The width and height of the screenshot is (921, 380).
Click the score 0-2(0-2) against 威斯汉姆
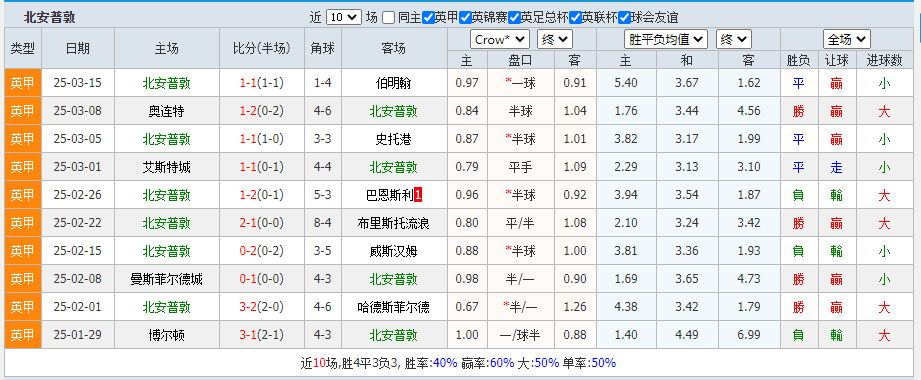(261, 251)
